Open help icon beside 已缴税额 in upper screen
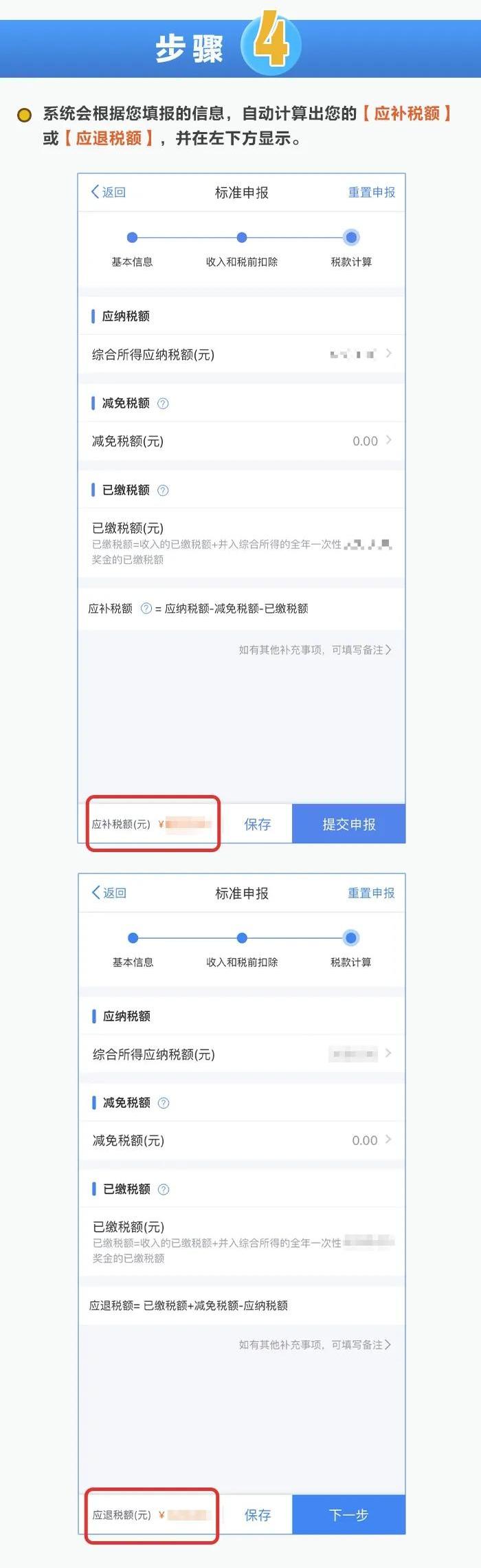481x1568 pixels. click(163, 490)
